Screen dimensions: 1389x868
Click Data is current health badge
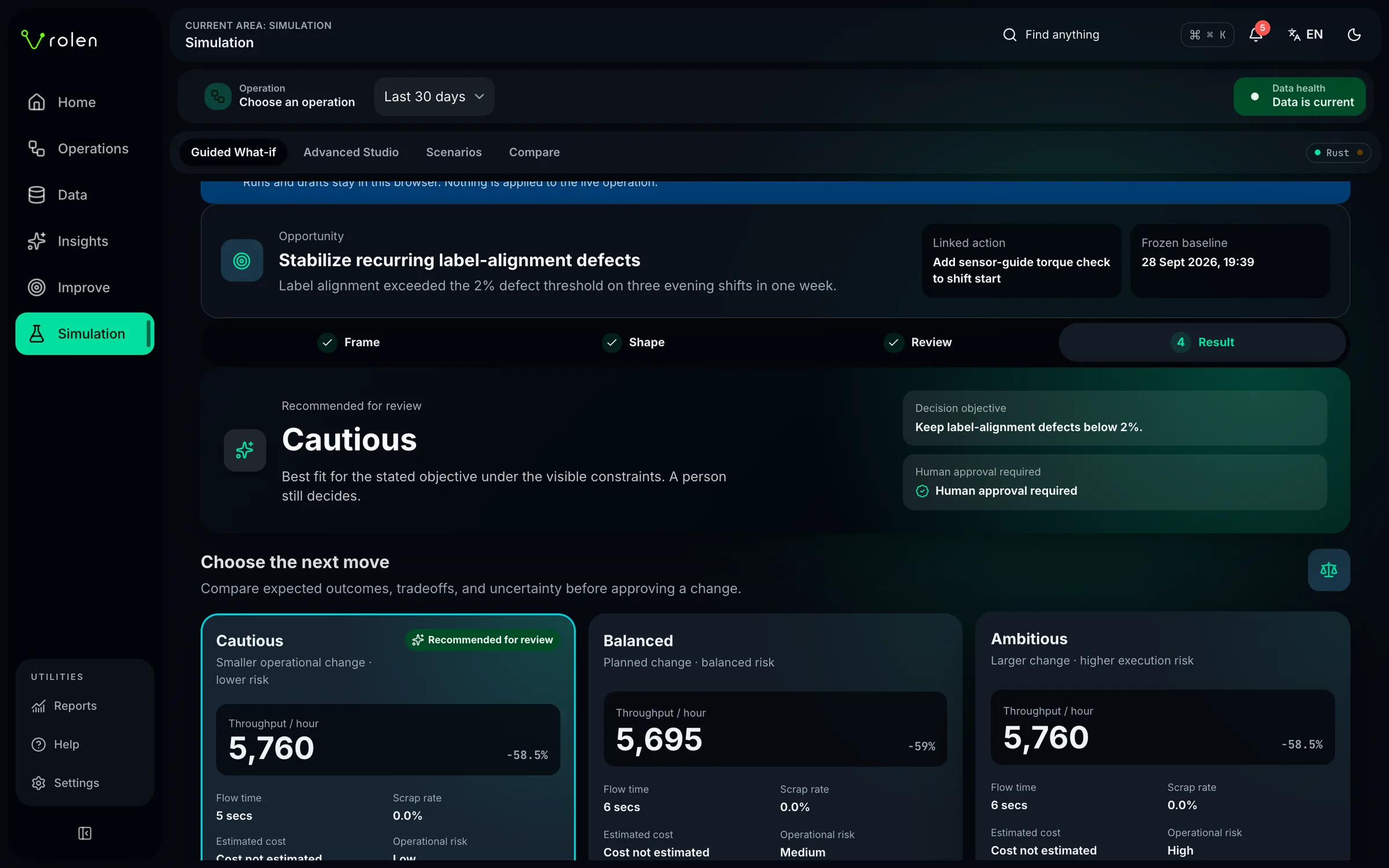[1300, 96]
